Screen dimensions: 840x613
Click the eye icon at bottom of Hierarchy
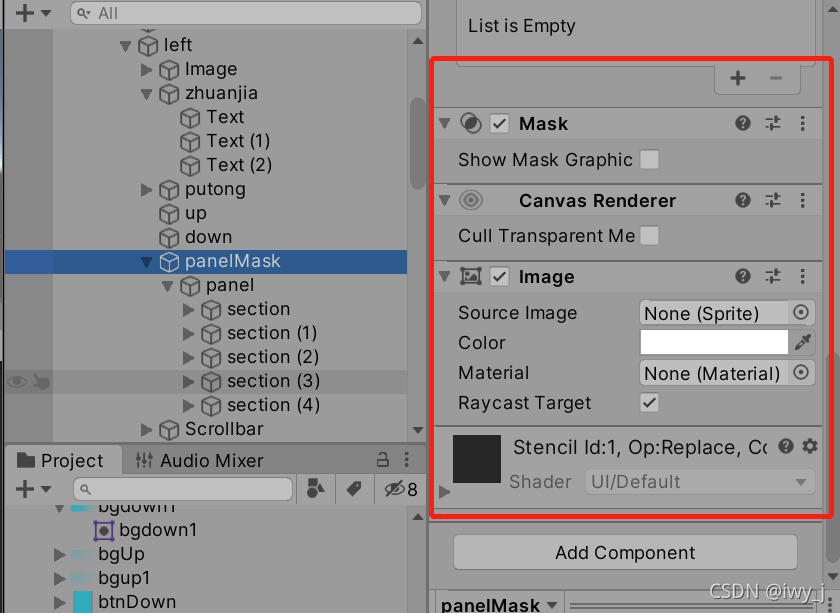15,382
